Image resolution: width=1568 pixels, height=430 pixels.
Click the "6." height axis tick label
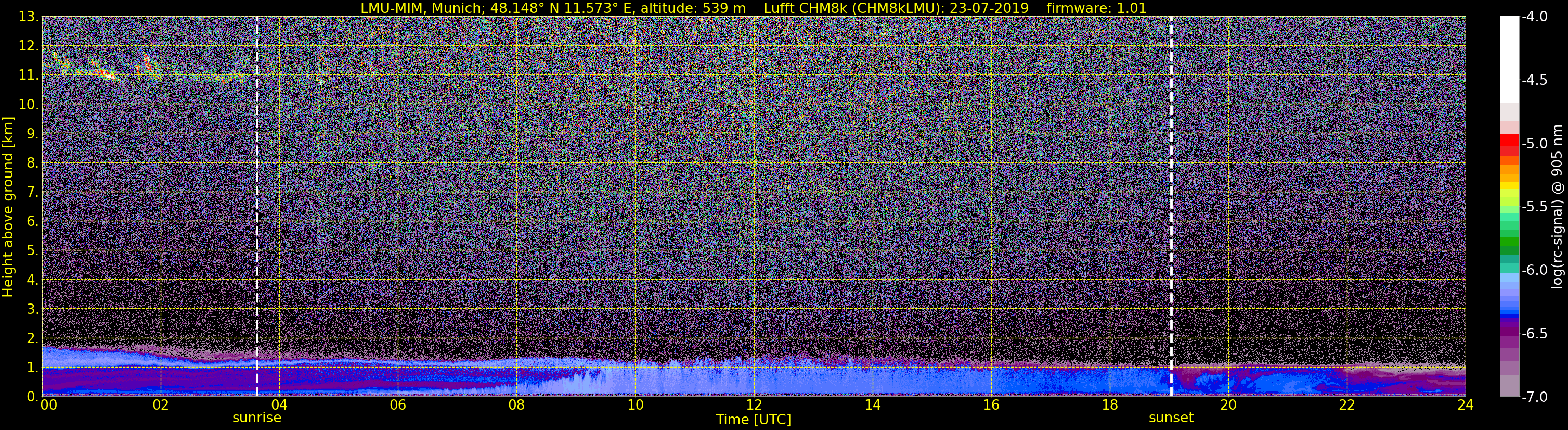tap(33, 222)
